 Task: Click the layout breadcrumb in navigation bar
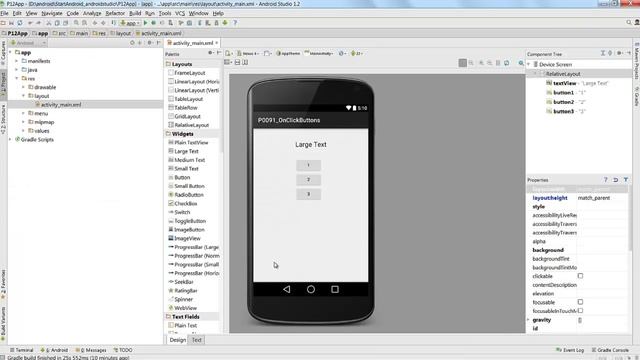pyautogui.click(x=120, y=33)
